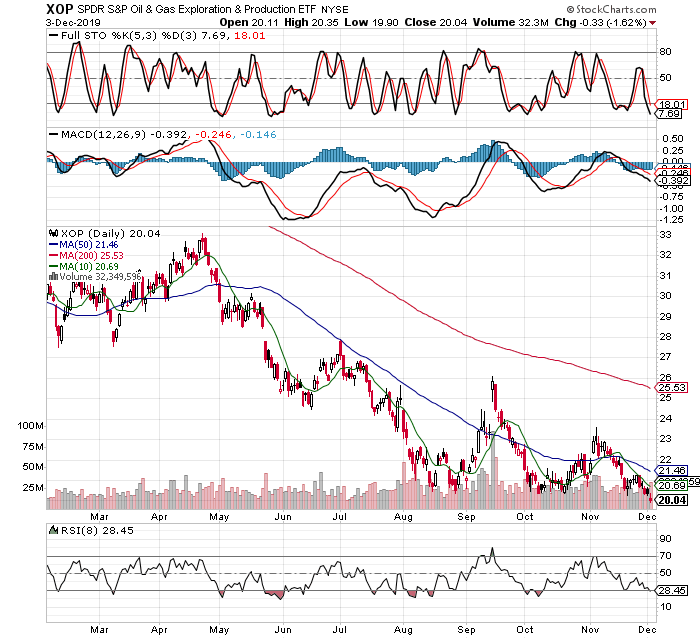The image size is (700, 639).
Task: Click the red down-arrow beside the change value
Action: click(x=653, y=23)
